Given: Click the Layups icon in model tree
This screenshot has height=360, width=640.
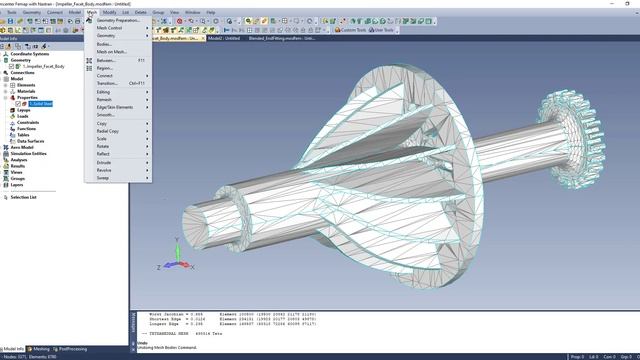Looking at the screenshot, I should [12, 110].
